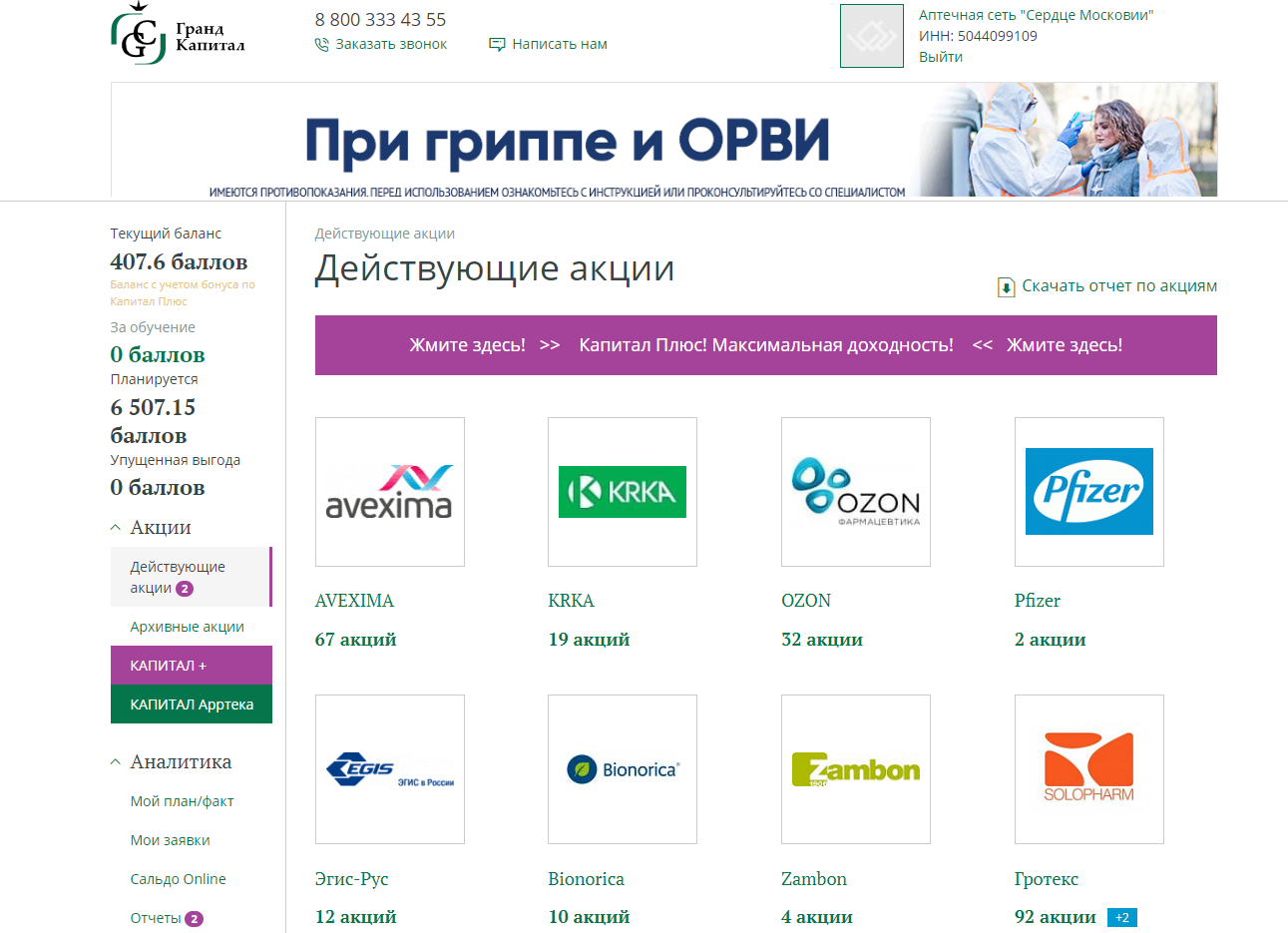
Task: Click the При гриппе и ОРВИ banner
Action: pos(664,141)
